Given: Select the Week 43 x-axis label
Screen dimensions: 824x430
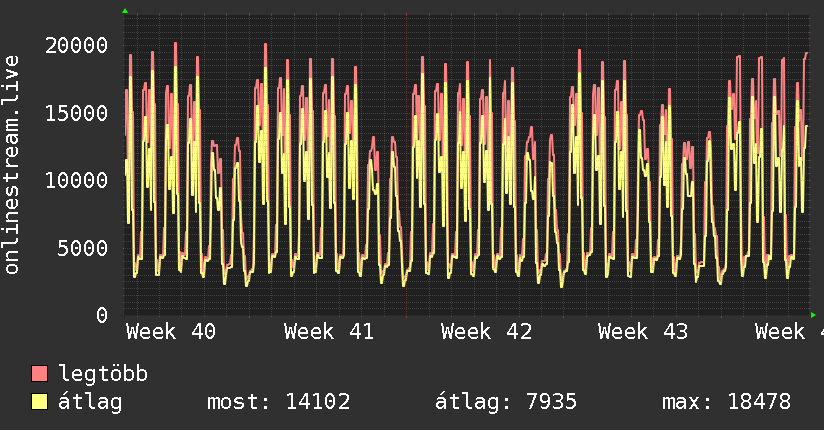Looking at the screenshot, I should pyautogui.click(x=643, y=331).
